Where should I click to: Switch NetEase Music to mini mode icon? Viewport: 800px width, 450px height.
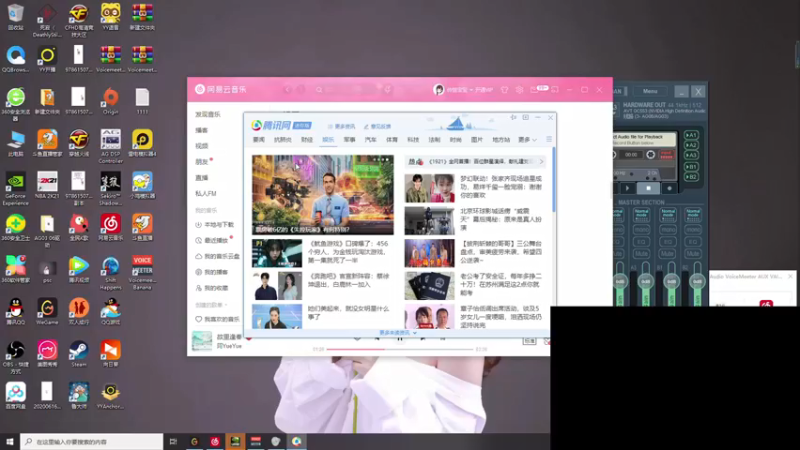pyautogui.click(x=555, y=90)
